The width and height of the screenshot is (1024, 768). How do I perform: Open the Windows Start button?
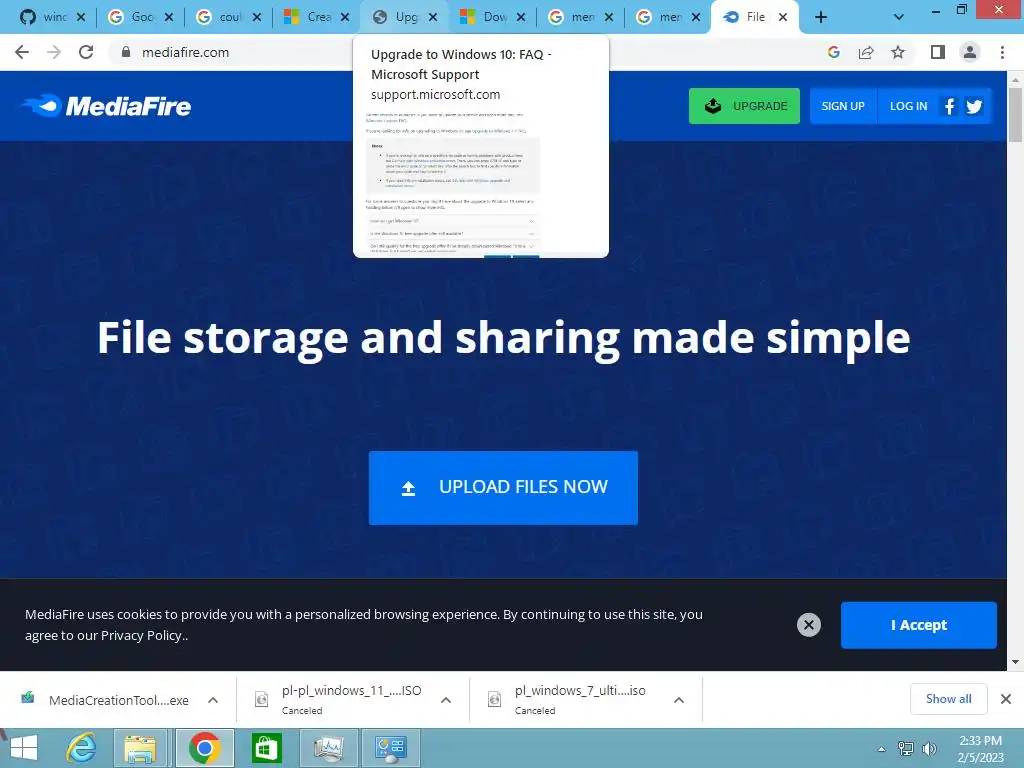click(x=24, y=748)
